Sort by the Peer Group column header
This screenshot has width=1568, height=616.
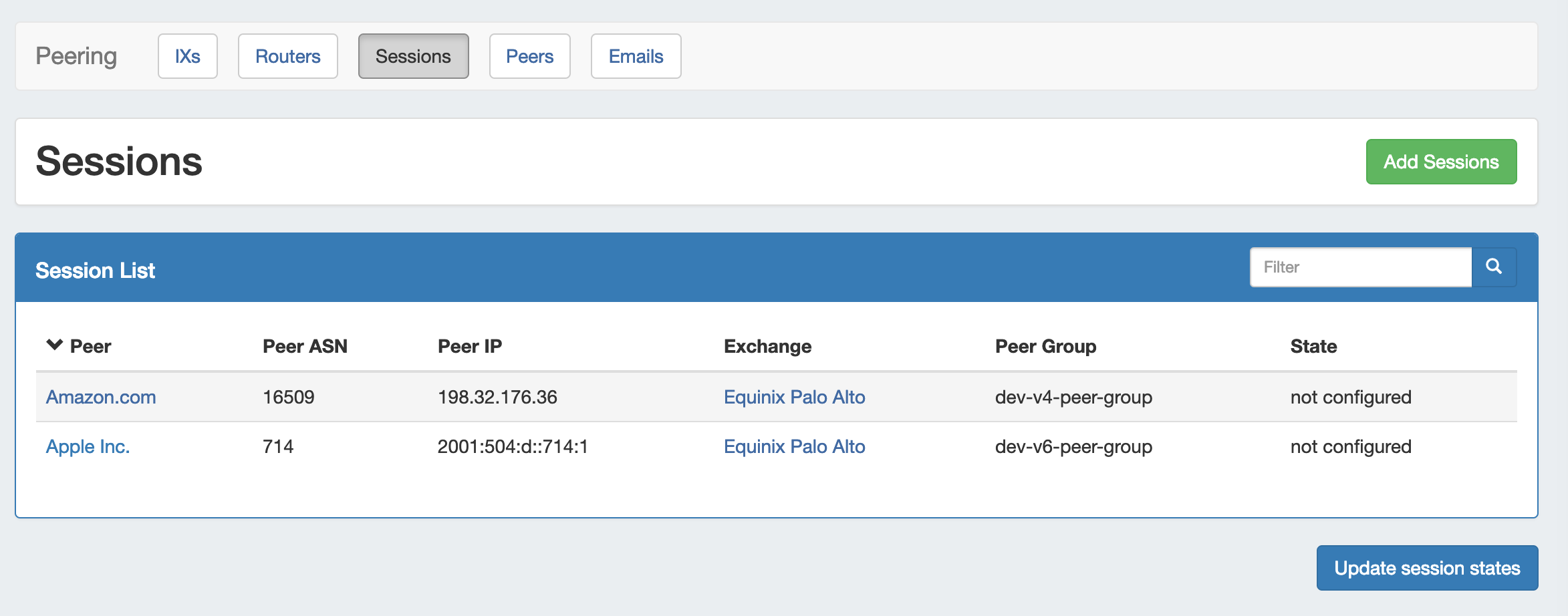1046,346
